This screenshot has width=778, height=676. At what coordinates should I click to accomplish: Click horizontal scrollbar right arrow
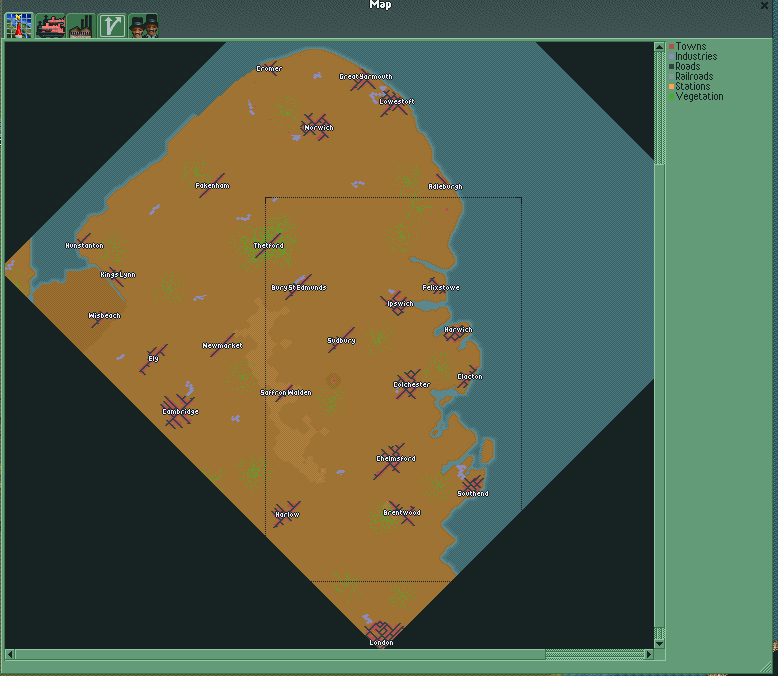point(648,655)
